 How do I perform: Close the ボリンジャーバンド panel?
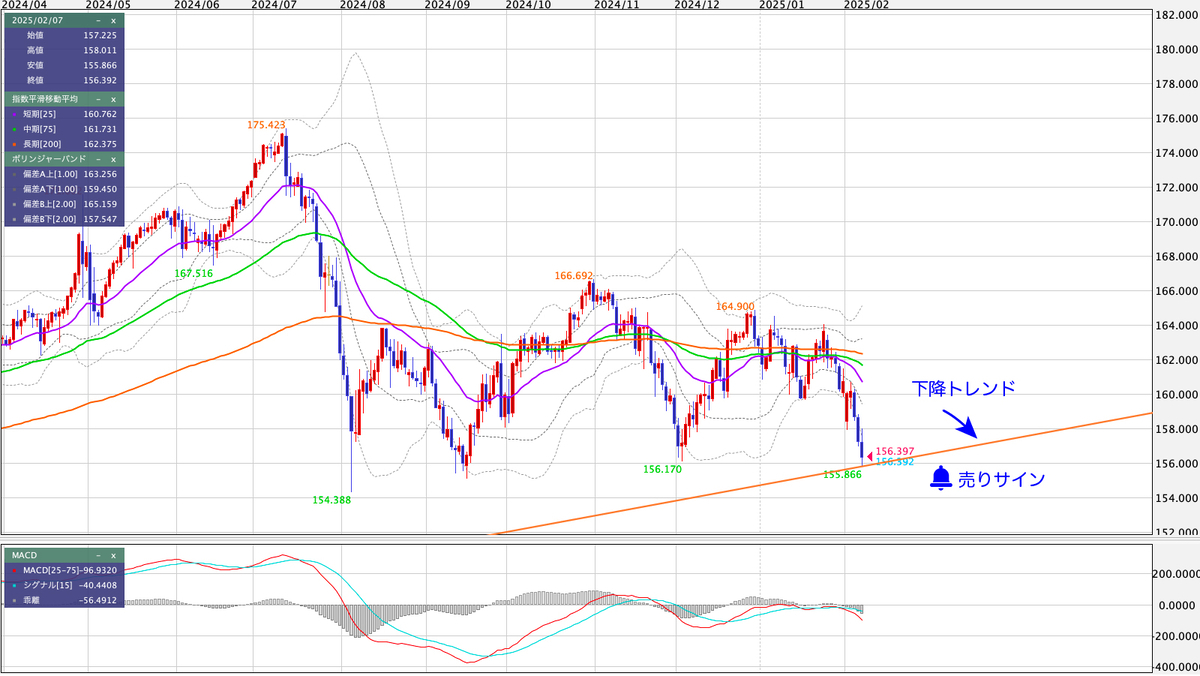pyautogui.click(x=113, y=159)
